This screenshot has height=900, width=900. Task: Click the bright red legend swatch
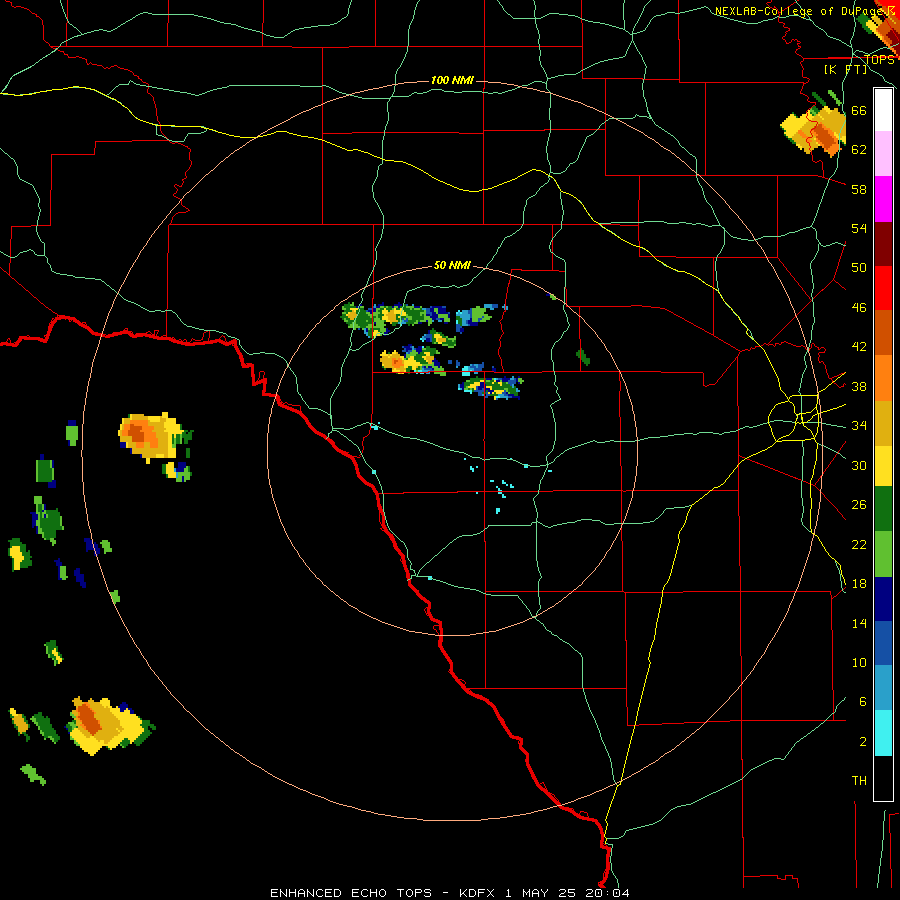pos(883,288)
